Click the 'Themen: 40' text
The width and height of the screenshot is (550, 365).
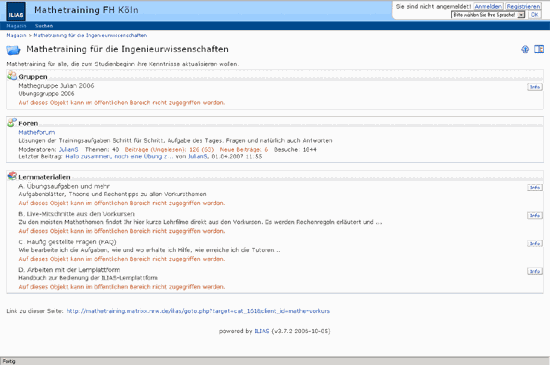click(102, 150)
